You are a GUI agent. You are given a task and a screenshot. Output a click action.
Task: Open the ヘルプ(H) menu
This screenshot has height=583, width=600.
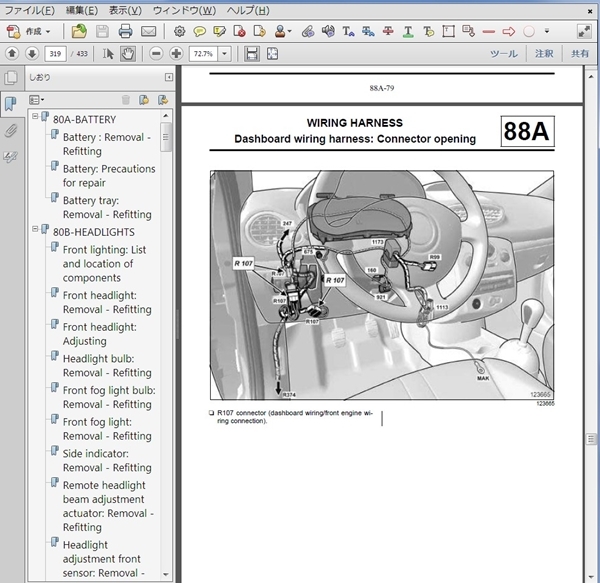(248, 10)
